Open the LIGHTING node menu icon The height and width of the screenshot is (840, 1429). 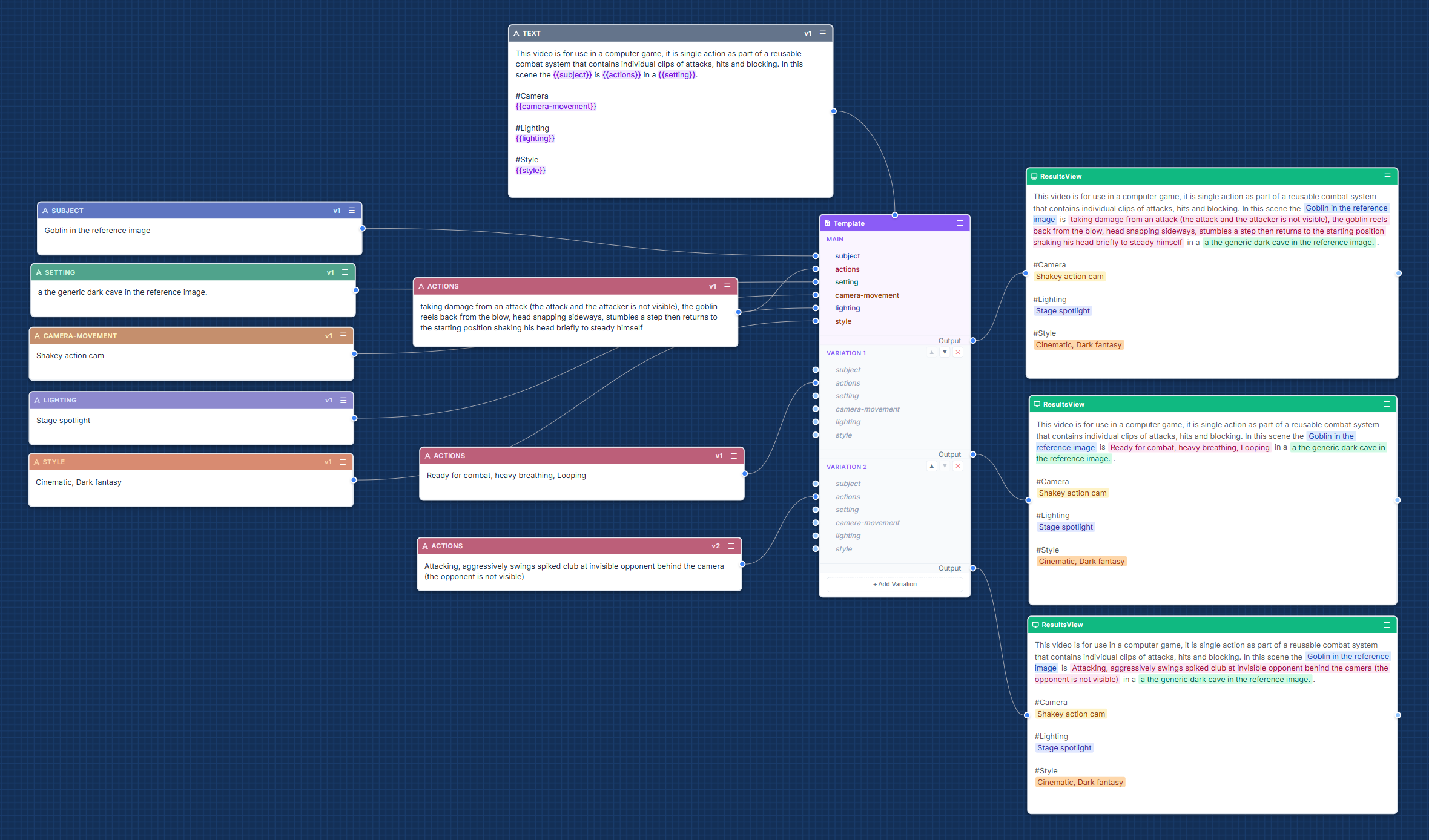[343, 400]
